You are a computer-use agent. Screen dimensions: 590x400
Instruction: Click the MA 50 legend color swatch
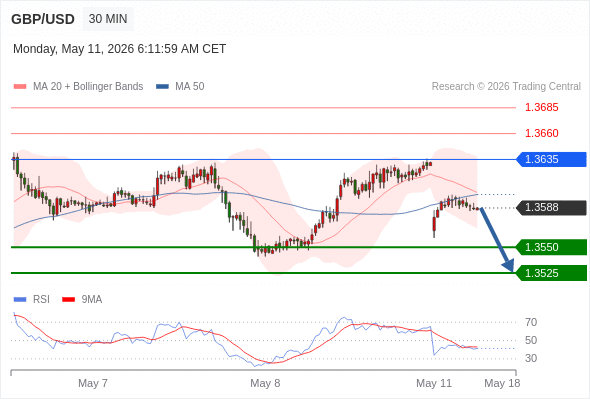tap(162, 87)
